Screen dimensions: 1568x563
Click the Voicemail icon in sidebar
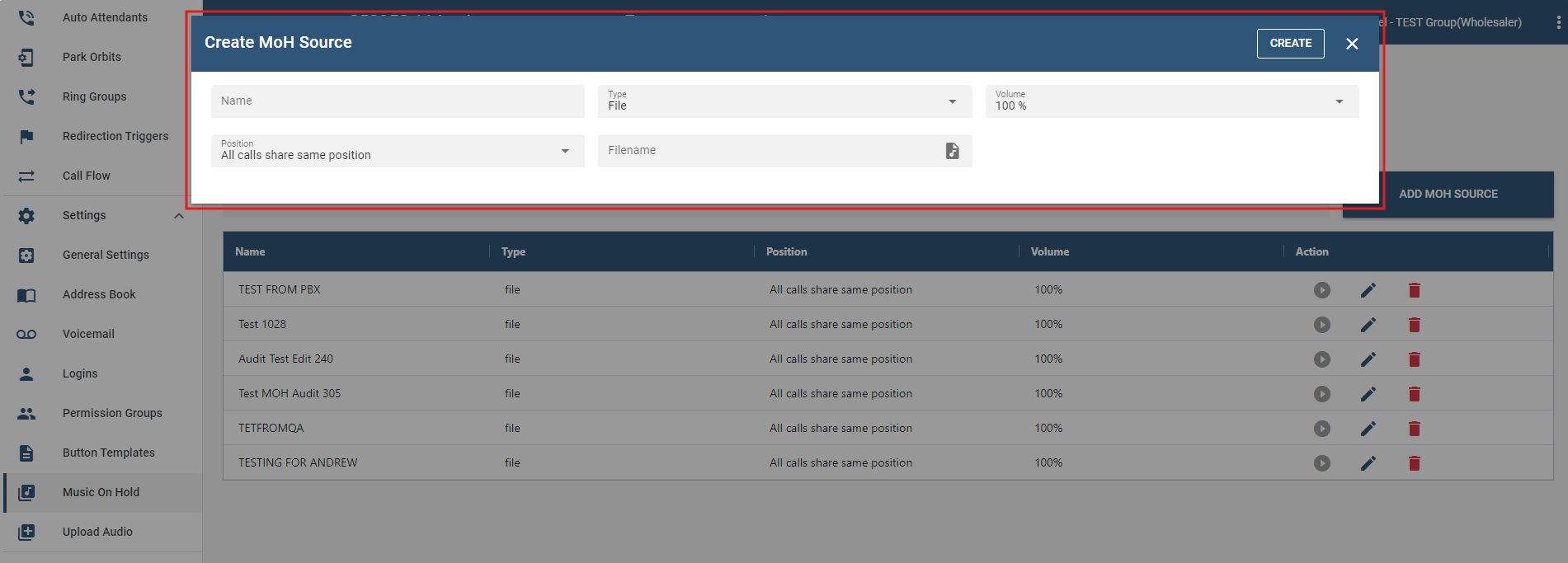tap(26, 334)
